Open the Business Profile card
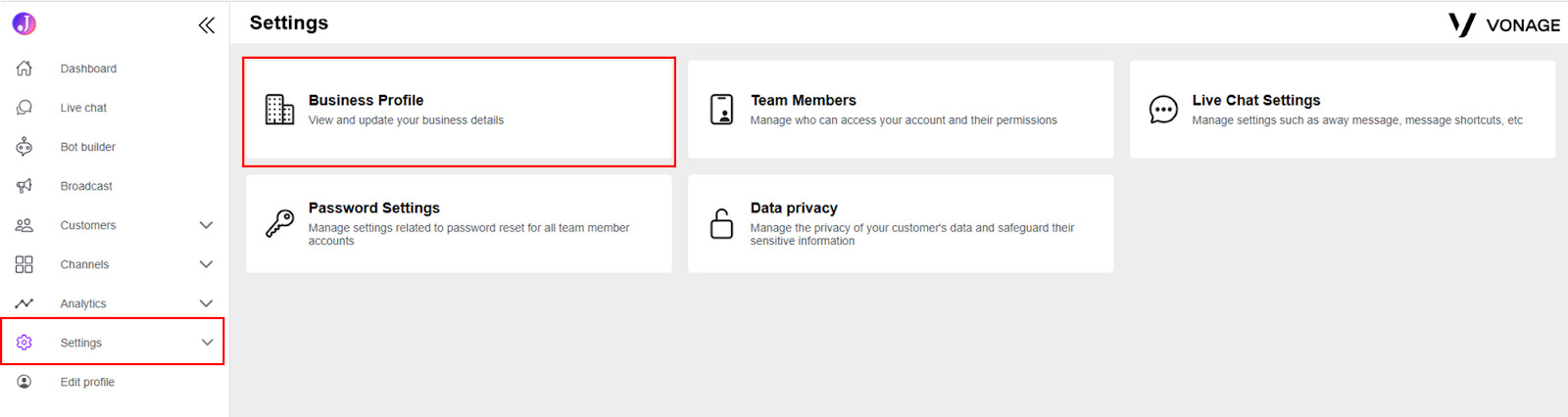Viewport: 1568px width, 417px height. coord(459,110)
